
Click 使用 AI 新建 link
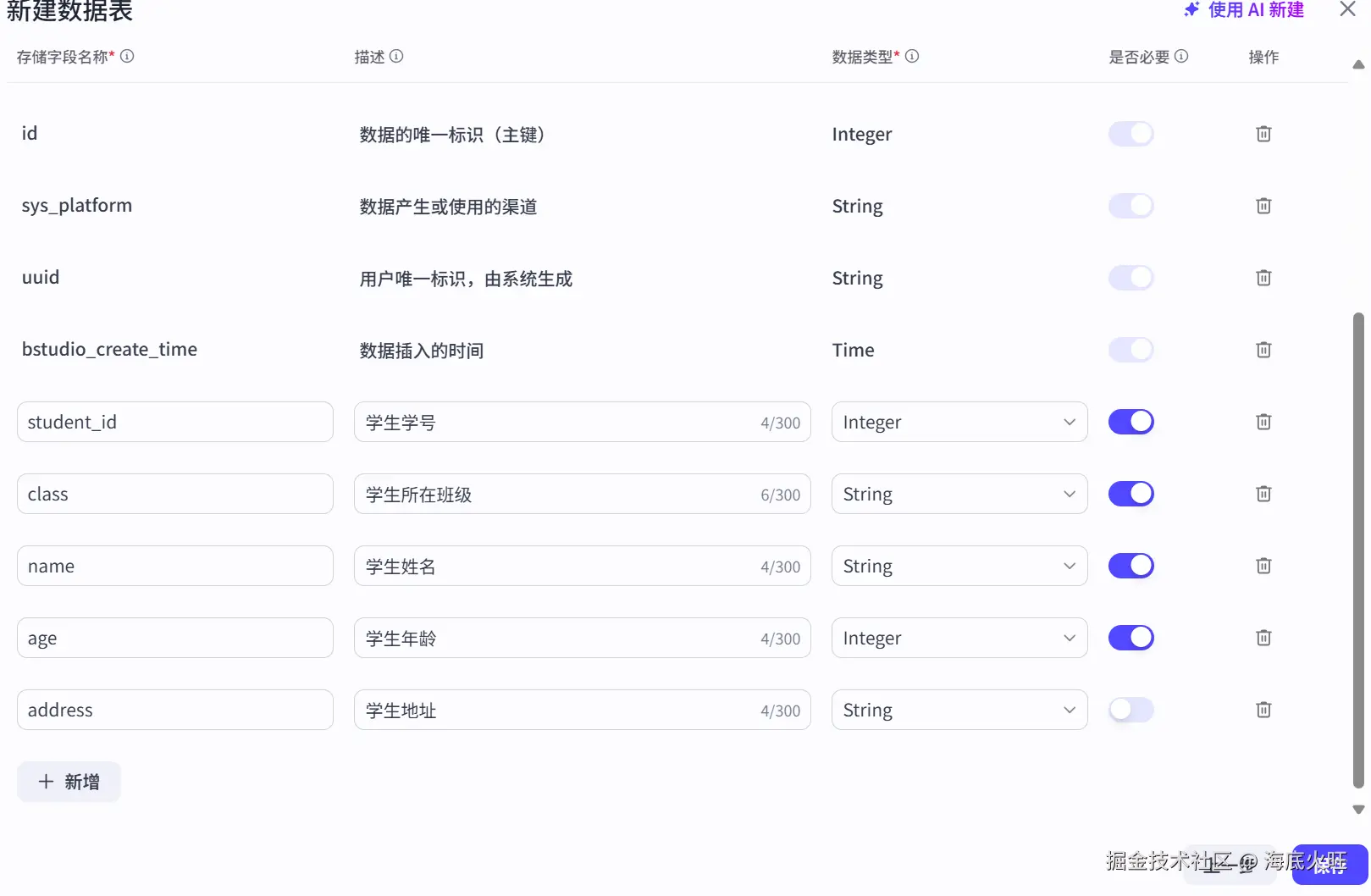coord(1244,10)
